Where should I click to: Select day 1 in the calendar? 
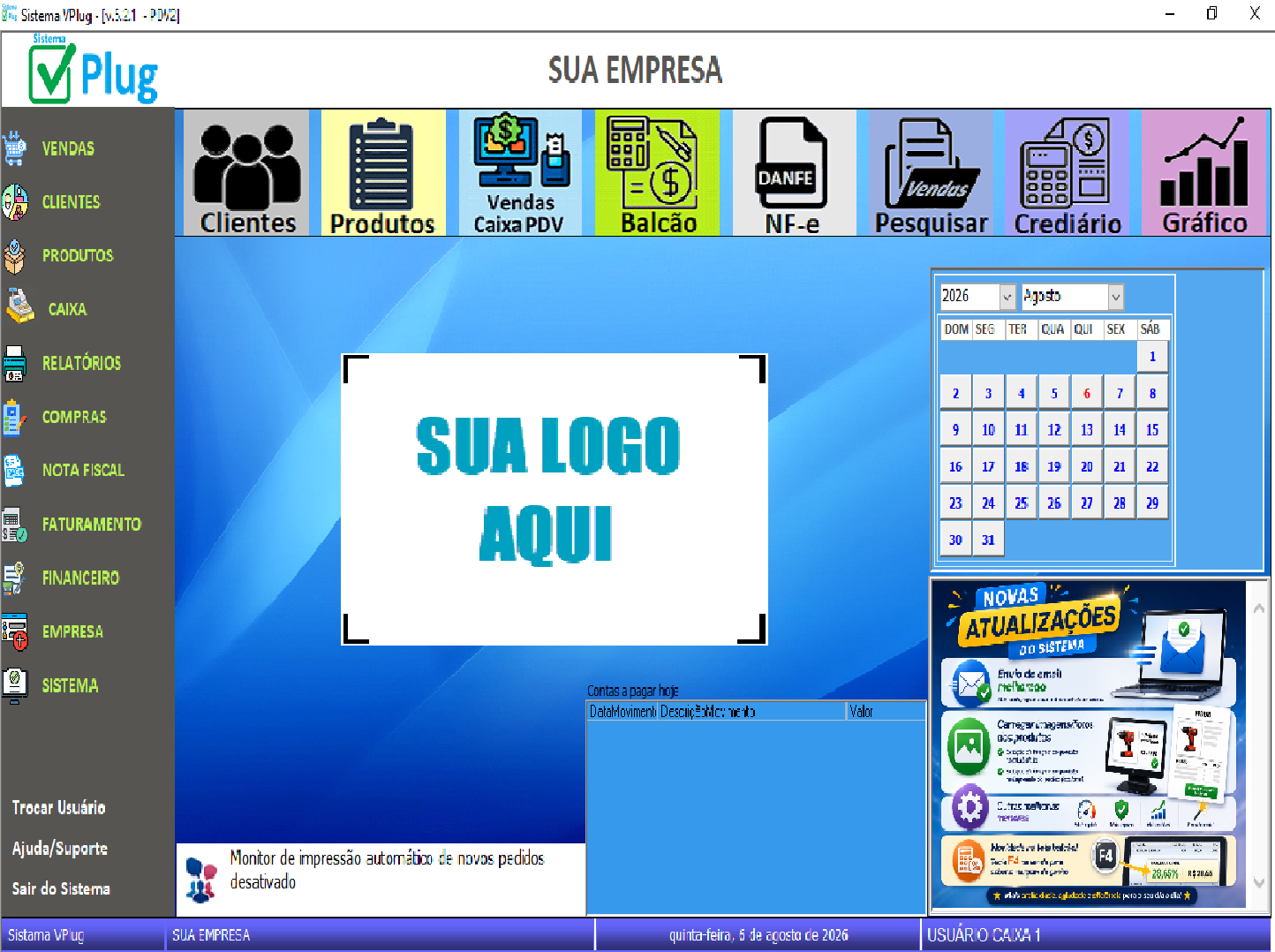tap(1152, 357)
